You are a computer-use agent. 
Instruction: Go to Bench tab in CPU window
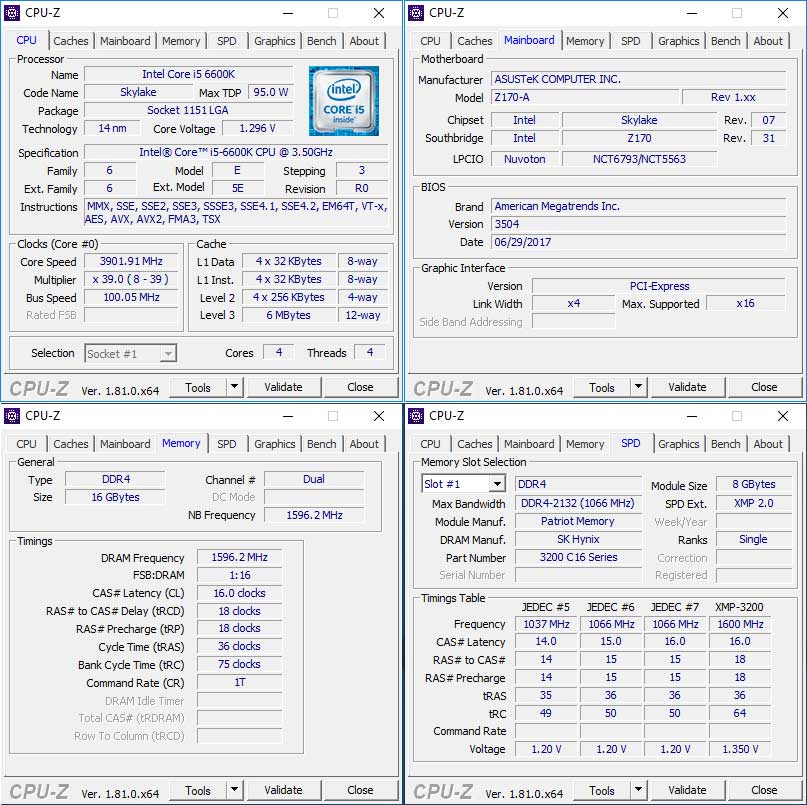point(322,41)
